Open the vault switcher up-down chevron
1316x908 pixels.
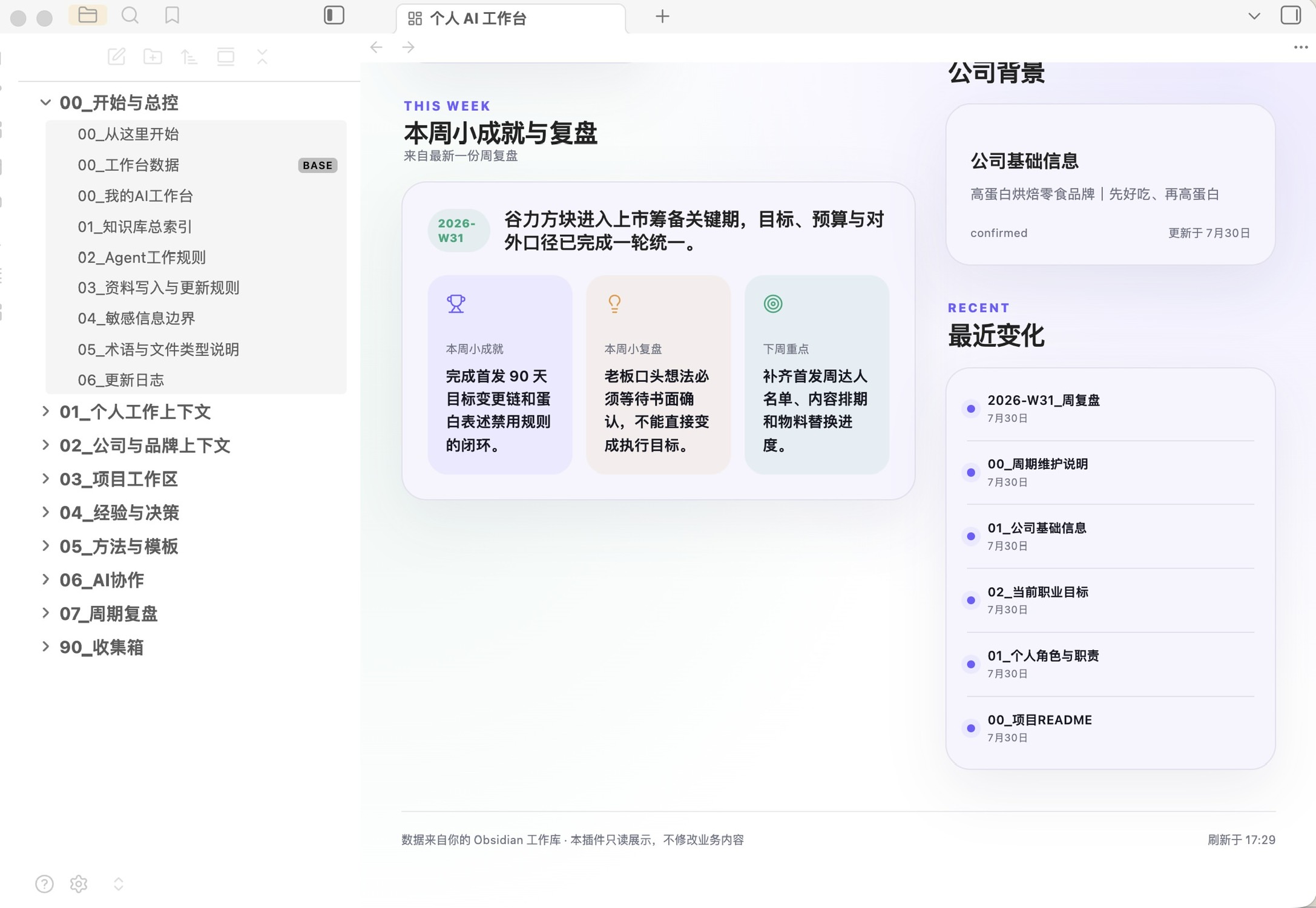(x=119, y=884)
